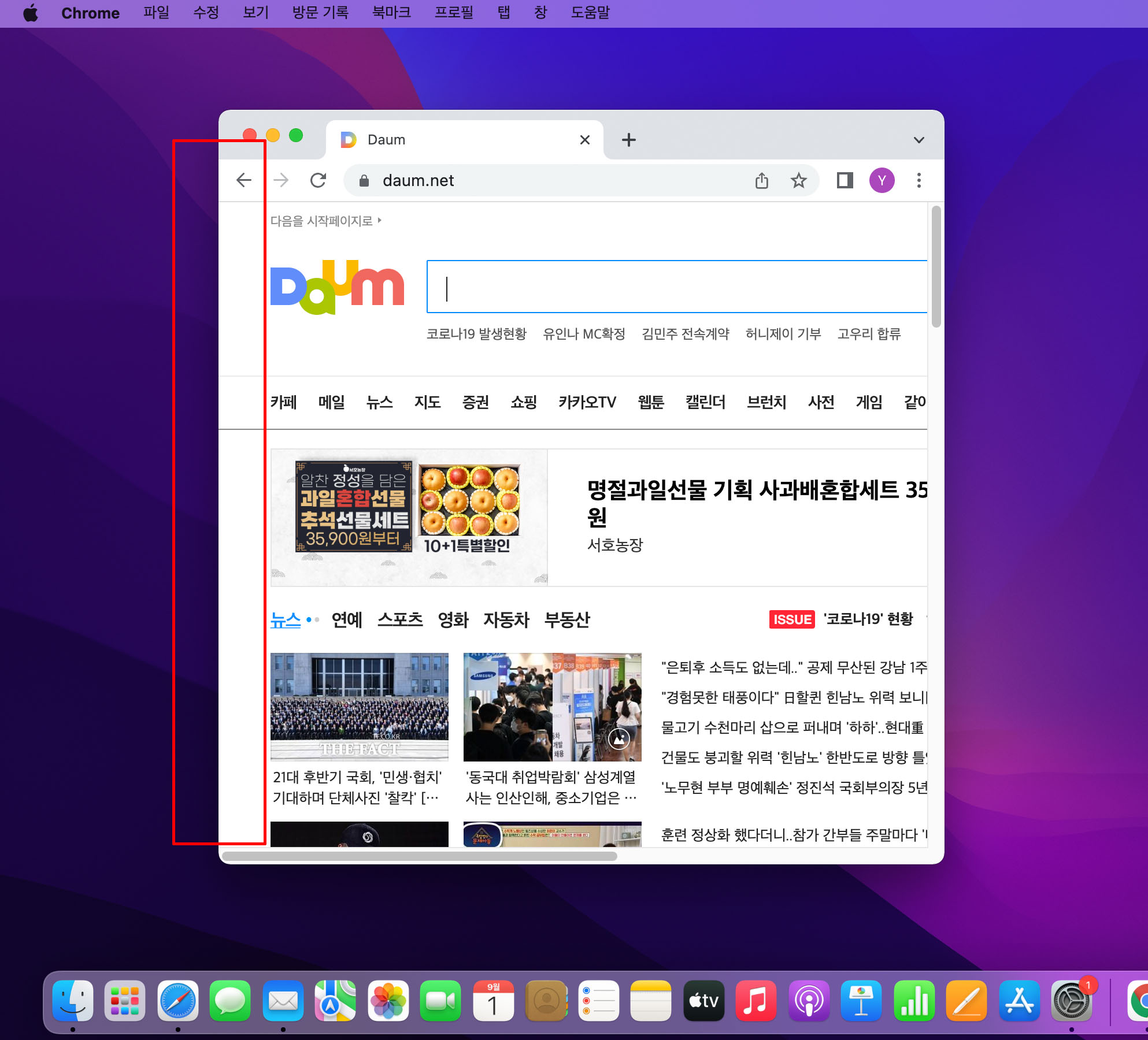Navigate to 카카오TV from the navigation bar
Screen dimensions: 1148x1040
tap(587, 402)
